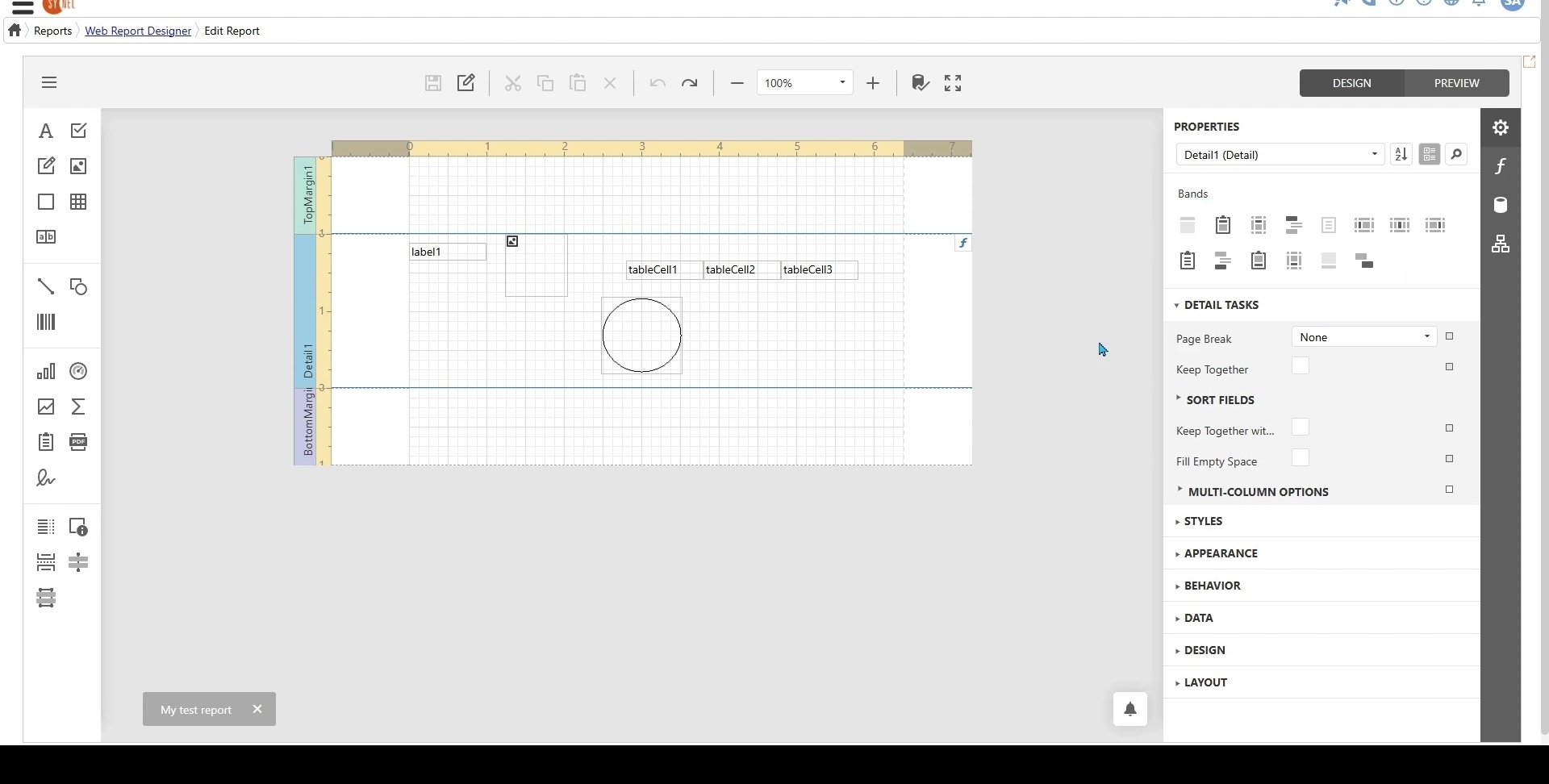
Task: Click the Undo toolbar arrow
Action: 658,83
